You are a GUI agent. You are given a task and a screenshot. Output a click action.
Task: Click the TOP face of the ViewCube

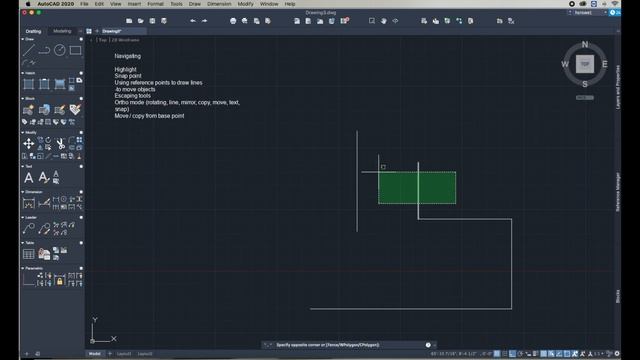tap(585, 64)
